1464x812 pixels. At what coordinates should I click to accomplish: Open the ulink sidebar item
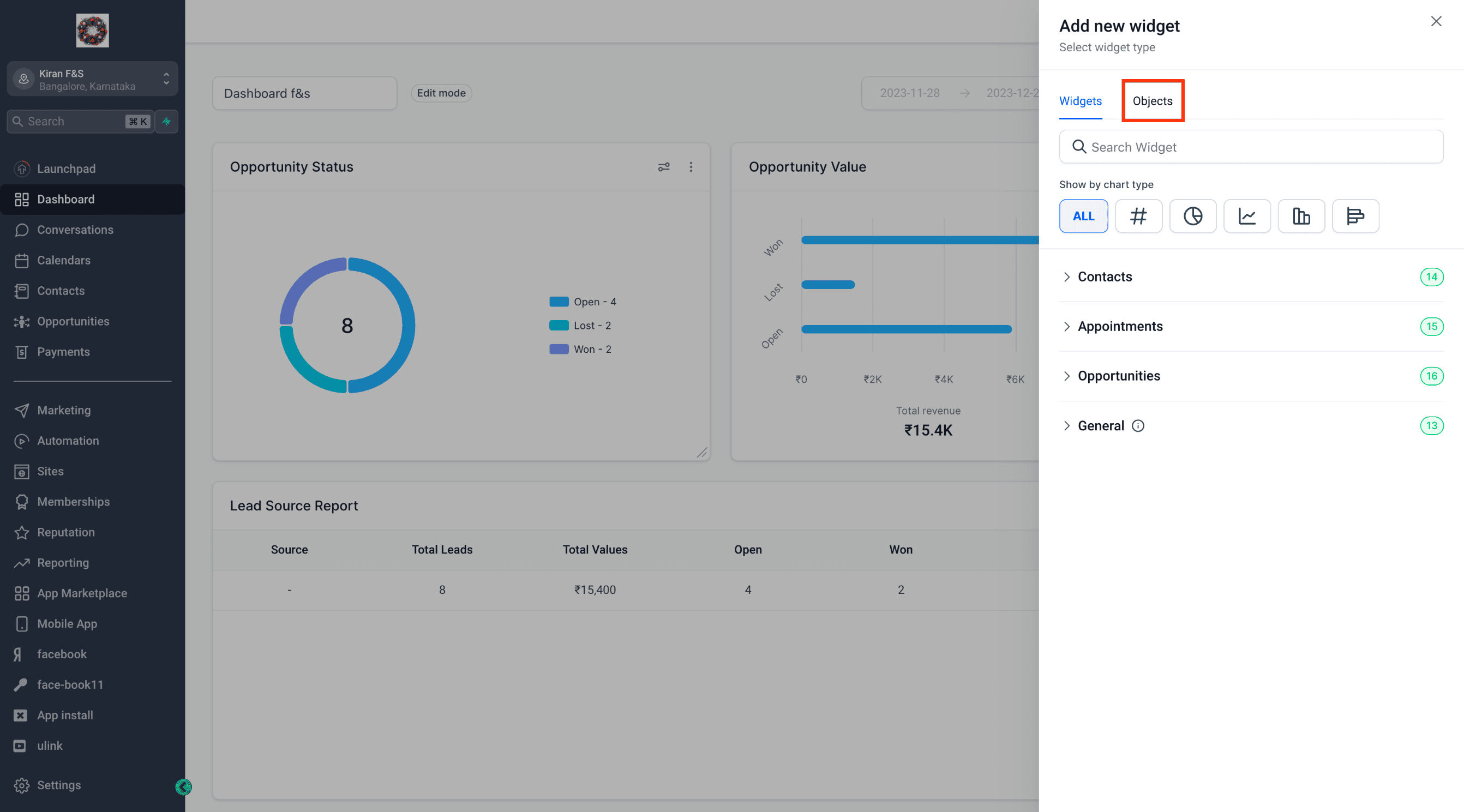click(92, 745)
